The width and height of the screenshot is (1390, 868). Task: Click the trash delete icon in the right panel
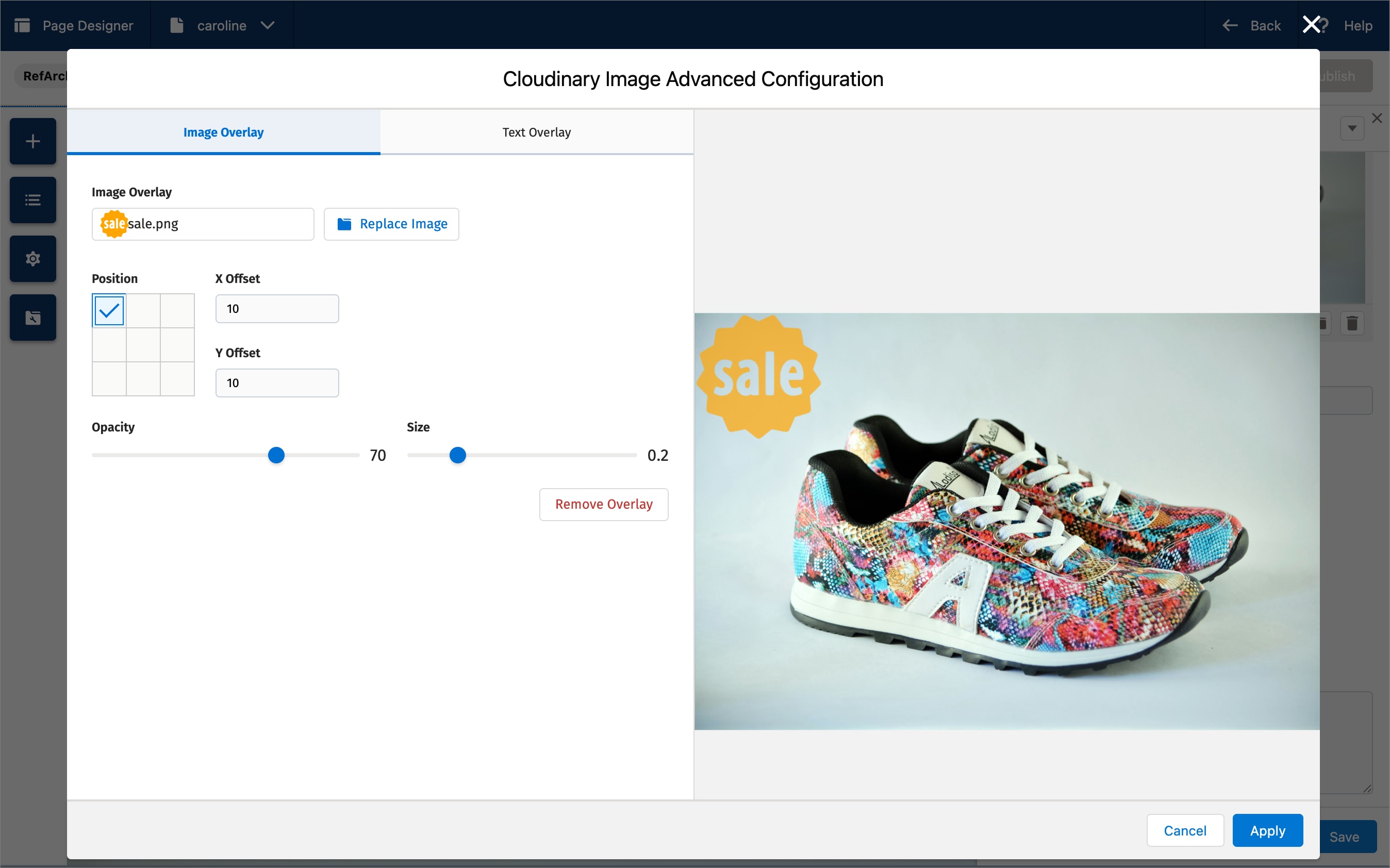[x=1352, y=323]
